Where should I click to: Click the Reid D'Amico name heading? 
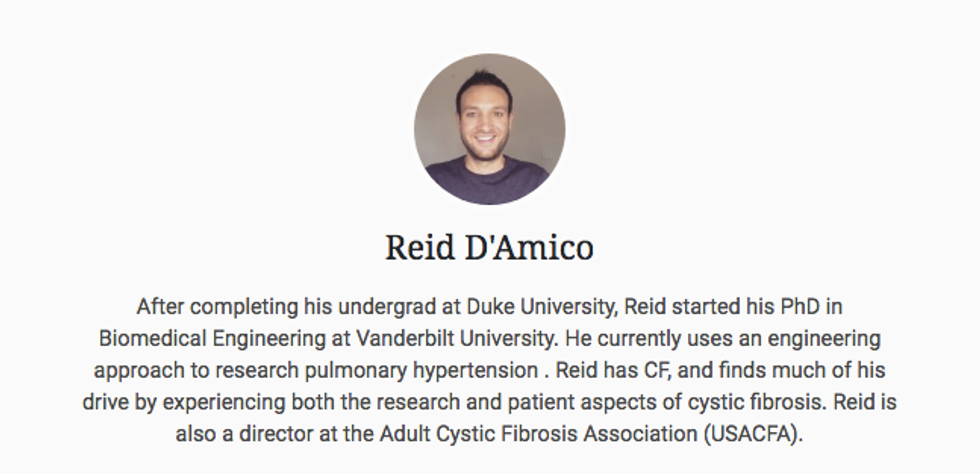pyautogui.click(x=490, y=247)
